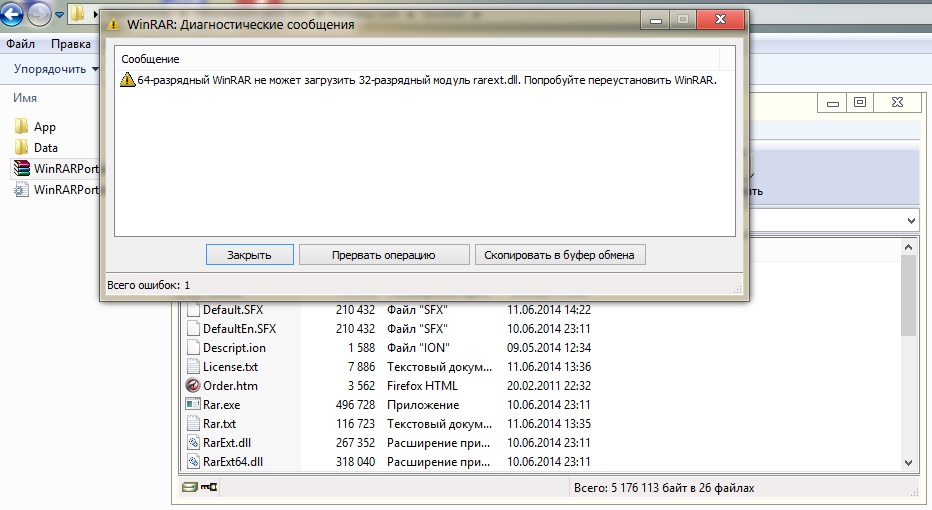Image resolution: width=932 pixels, height=510 pixels.
Task: Select the WinRARPortable application icon
Action: pyautogui.click(x=22, y=168)
